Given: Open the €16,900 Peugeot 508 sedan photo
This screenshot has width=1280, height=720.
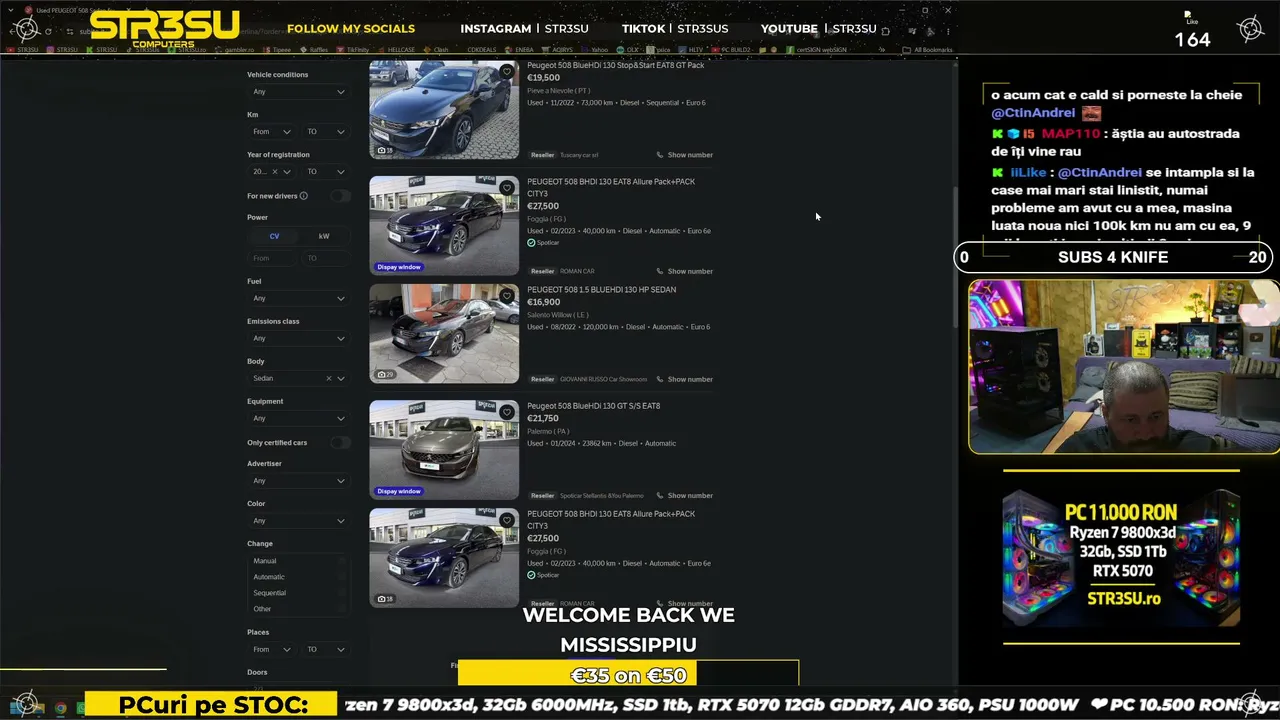Looking at the screenshot, I should (444, 333).
